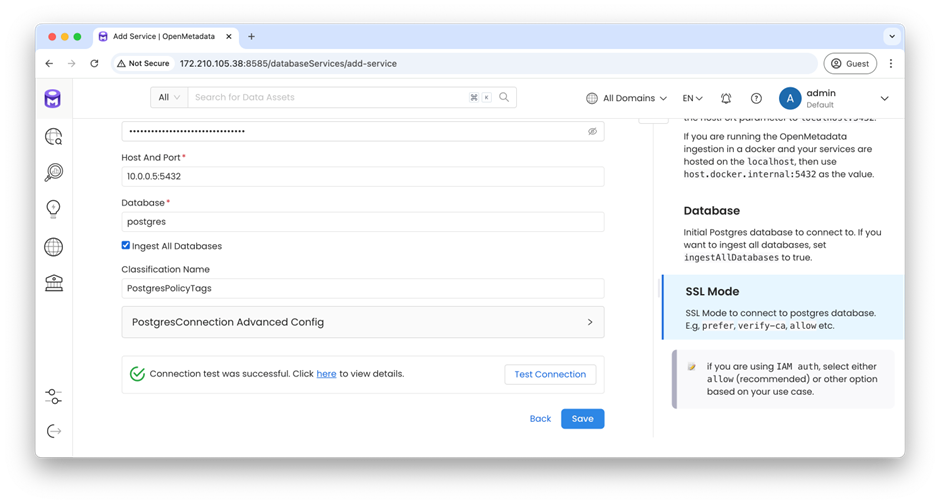Open the Govern building icon in the sidebar

point(53,283)
